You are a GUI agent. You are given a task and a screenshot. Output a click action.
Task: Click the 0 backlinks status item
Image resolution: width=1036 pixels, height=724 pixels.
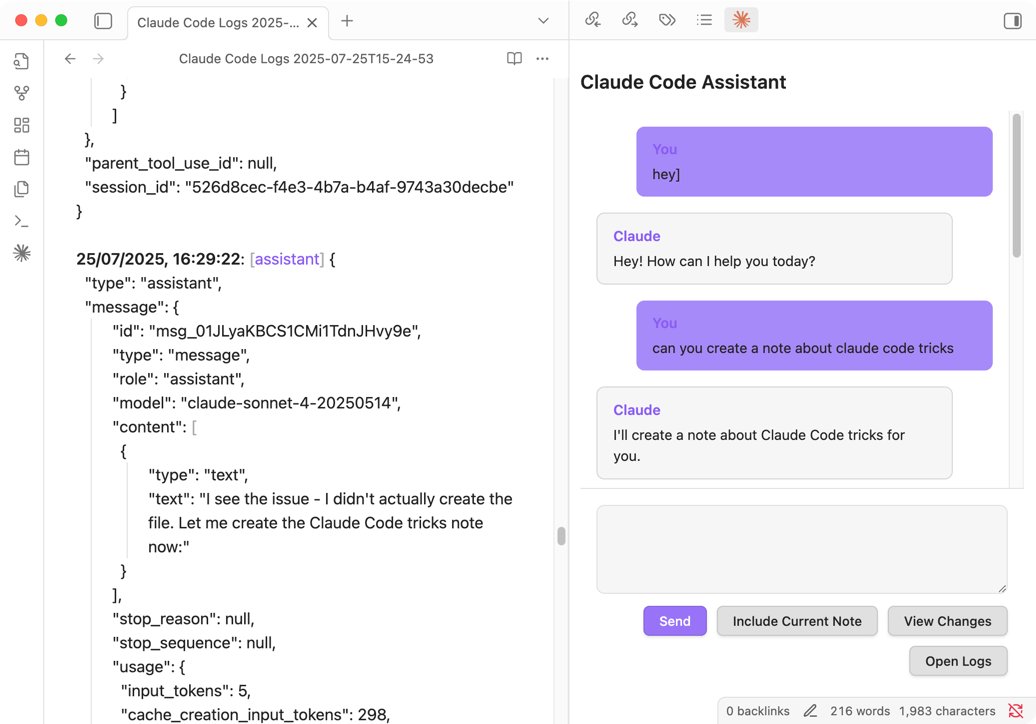[757, 711]
